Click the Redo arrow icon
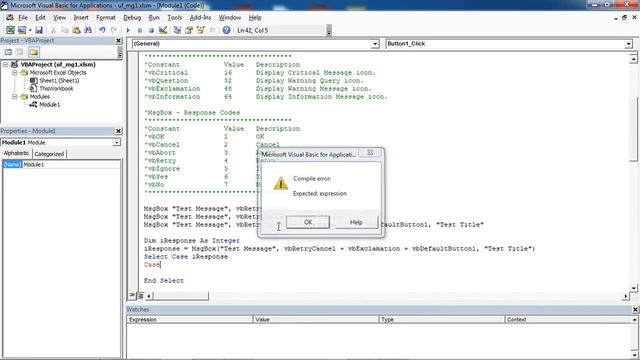640x360 pixels. coord(113,30)
